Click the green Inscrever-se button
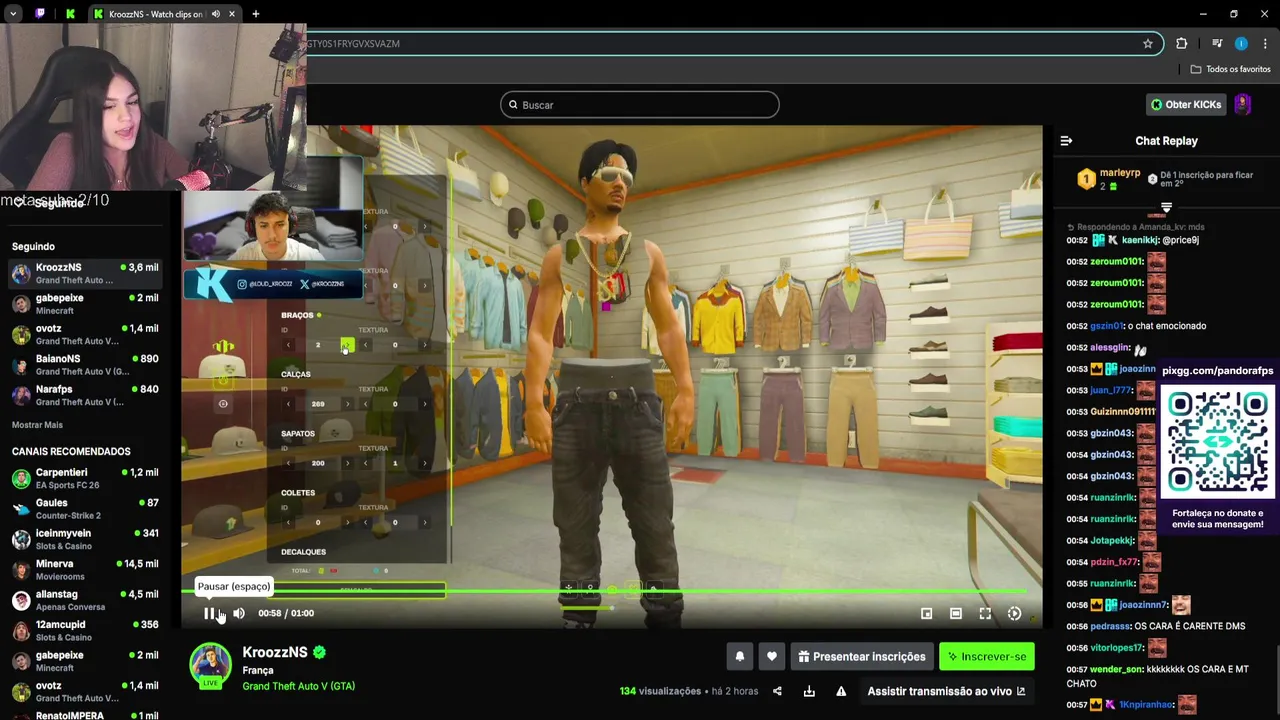Viewport: 1280px width, 720px height. (986, 657)
